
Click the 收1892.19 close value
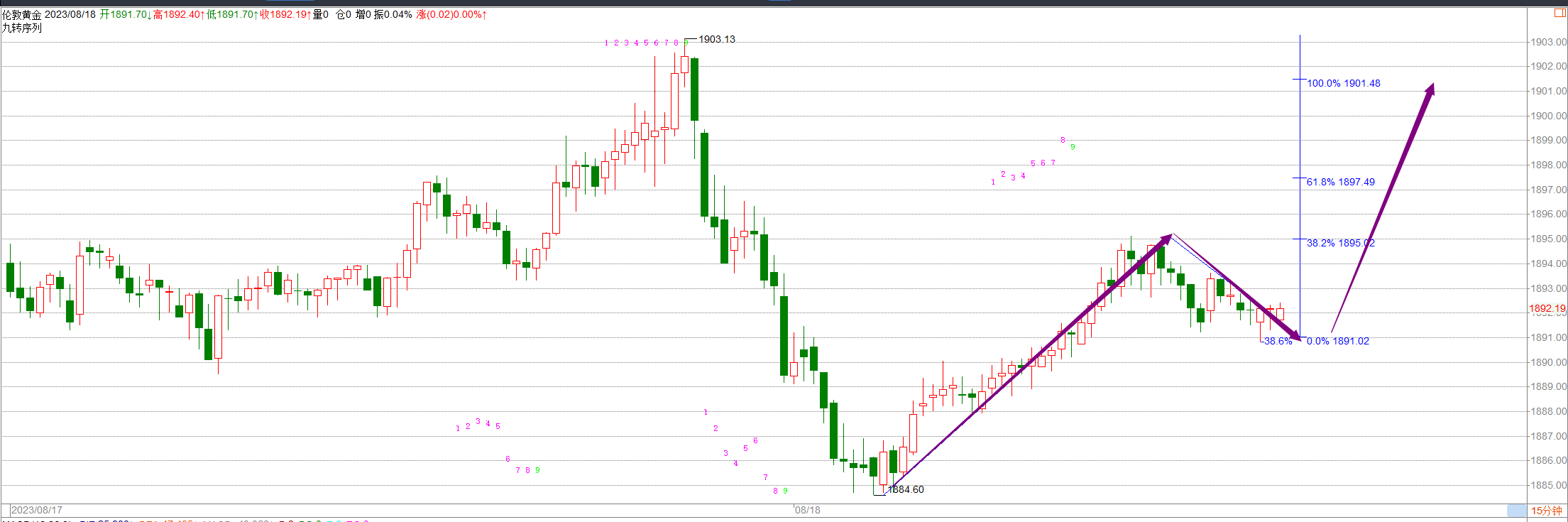click(x=285, y=14)
